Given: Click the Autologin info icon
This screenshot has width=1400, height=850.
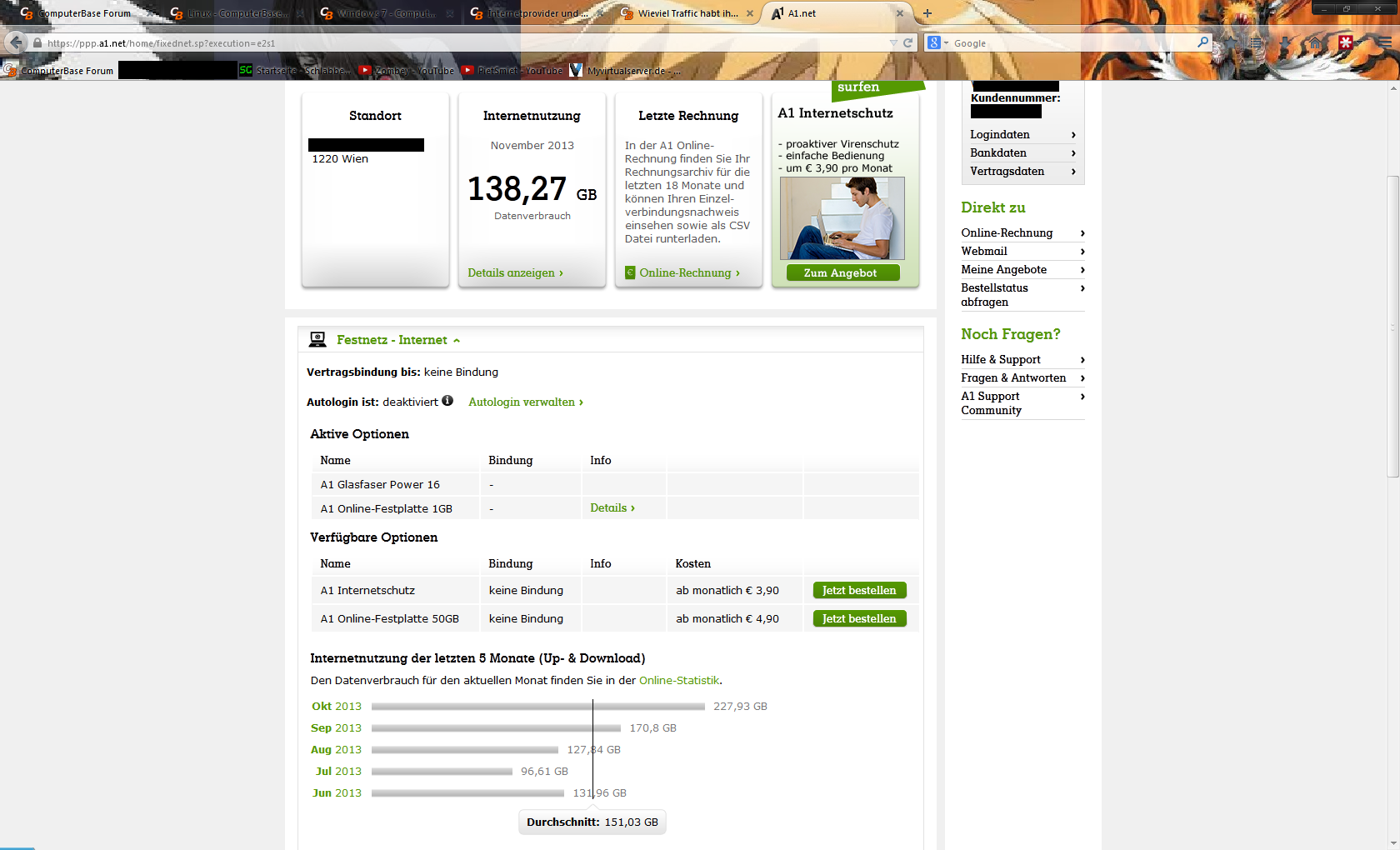Looking at the screenshot, I should pos(447,401).
